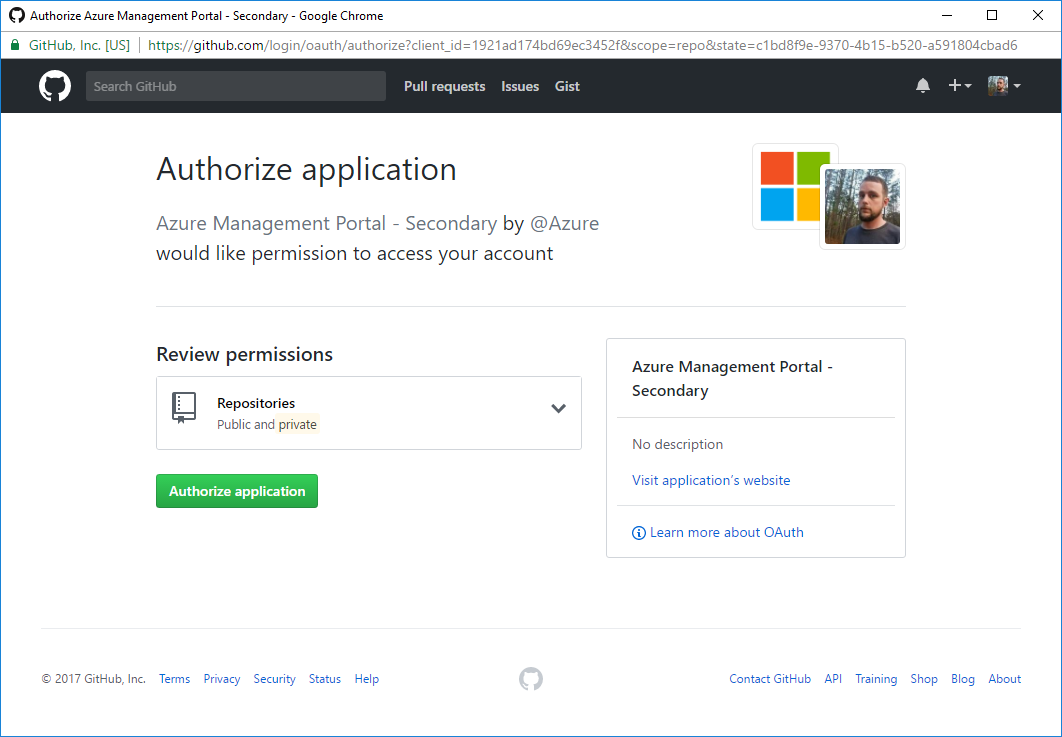Open the Learn more about OAuth link
1062x737 pixels.
726,533
